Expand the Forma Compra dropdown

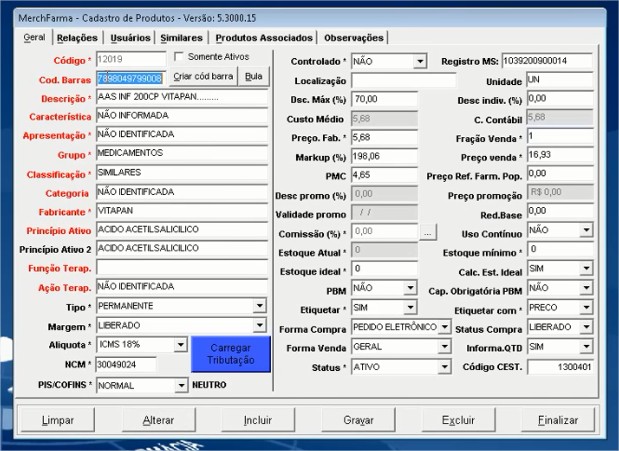point(445,327)
